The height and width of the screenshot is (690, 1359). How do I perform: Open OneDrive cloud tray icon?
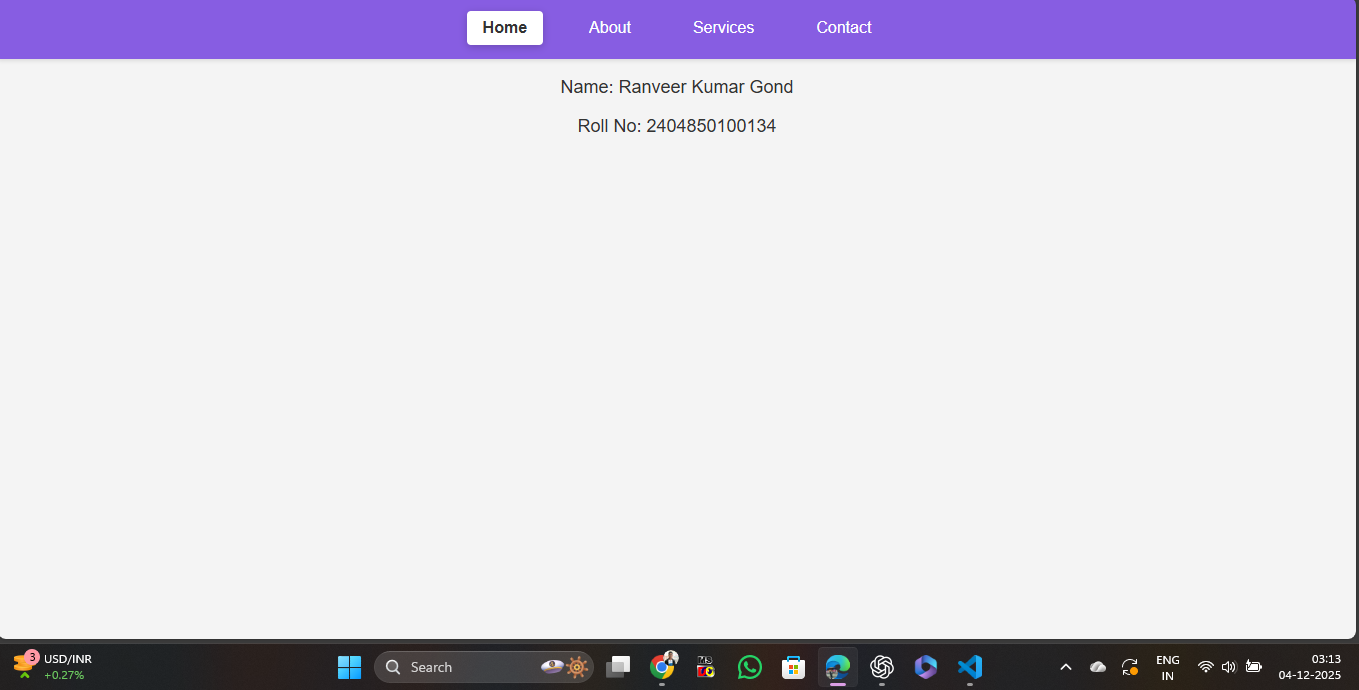1097,667
